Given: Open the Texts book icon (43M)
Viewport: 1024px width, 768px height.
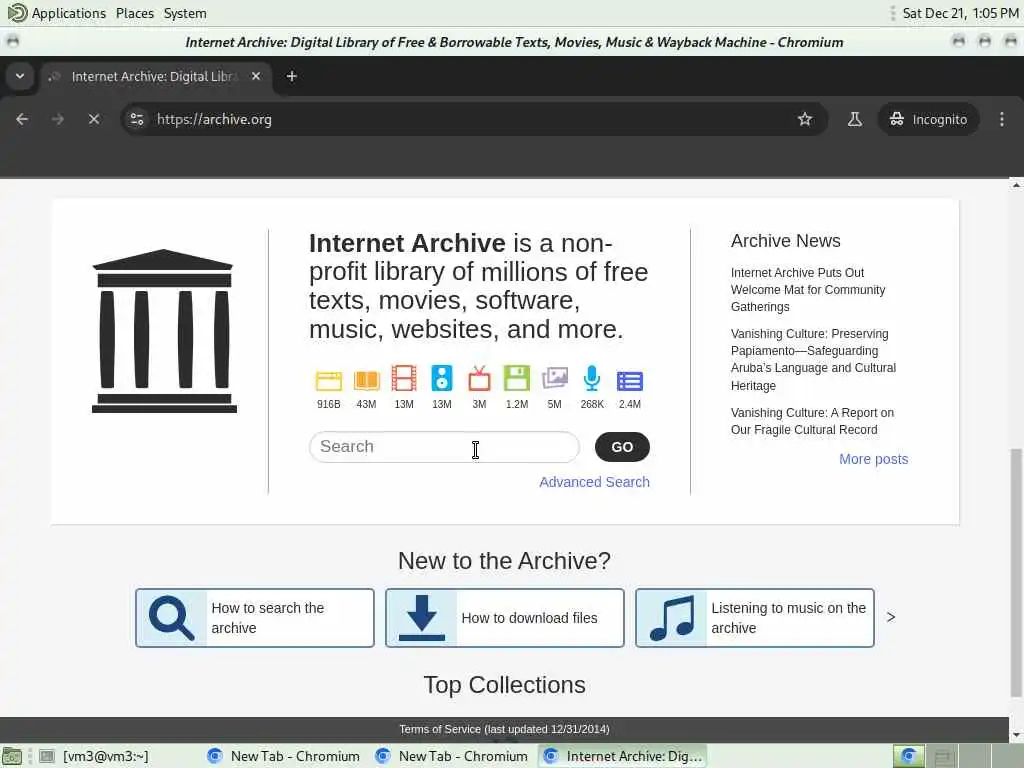Looking at the screenshot, I should [366, 381].
